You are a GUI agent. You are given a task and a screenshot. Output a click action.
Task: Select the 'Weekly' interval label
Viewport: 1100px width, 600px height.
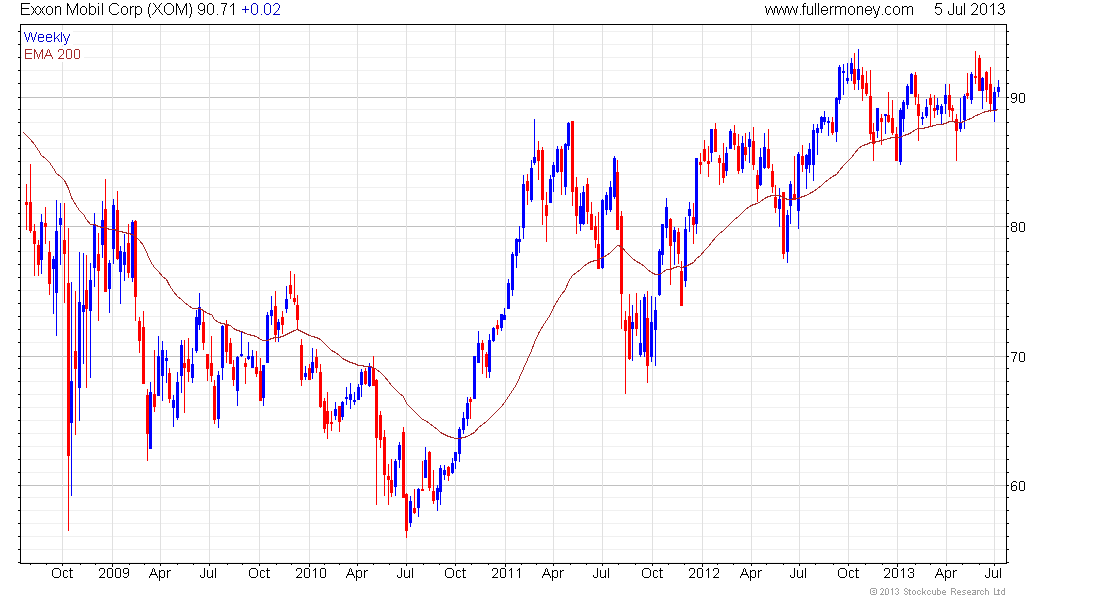tap(47, 37)
